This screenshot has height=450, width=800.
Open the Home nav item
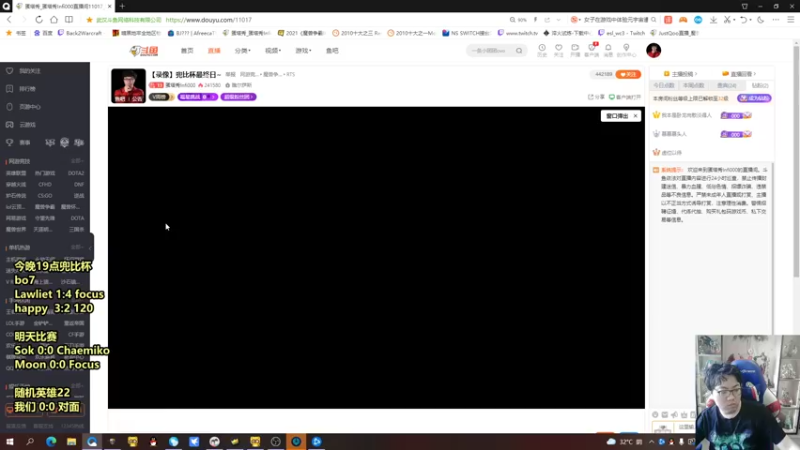pyautogui.click(x=187, y=51)
